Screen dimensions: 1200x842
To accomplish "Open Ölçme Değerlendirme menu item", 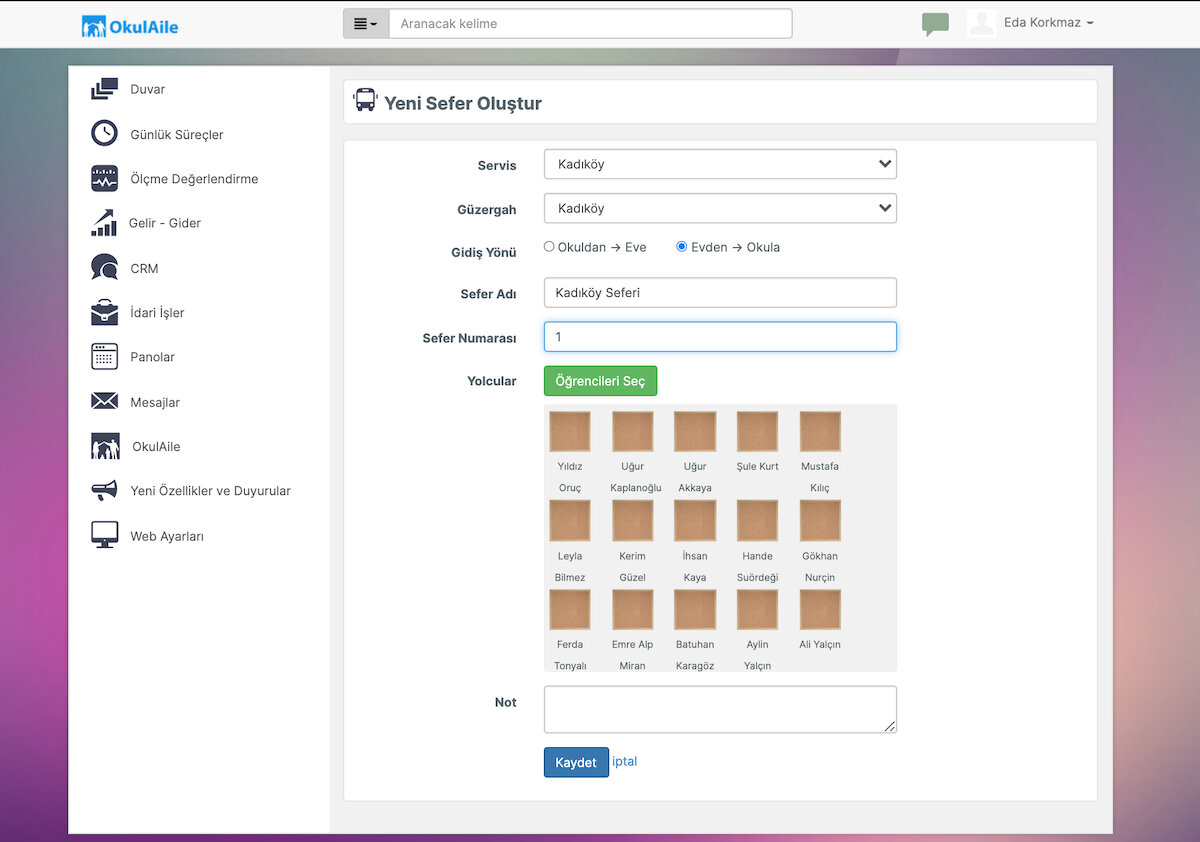I will pyautogui.click(x=194, y=179).
